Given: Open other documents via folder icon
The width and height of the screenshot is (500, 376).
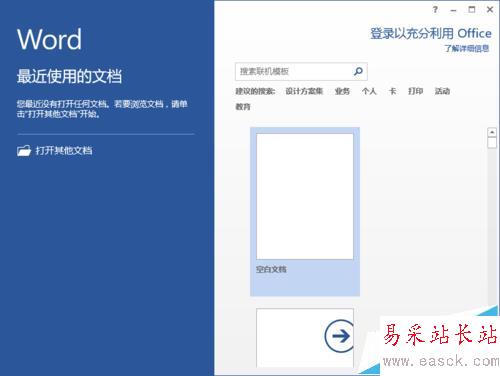Looking at the screenshot, I should [x=24, y=151].
